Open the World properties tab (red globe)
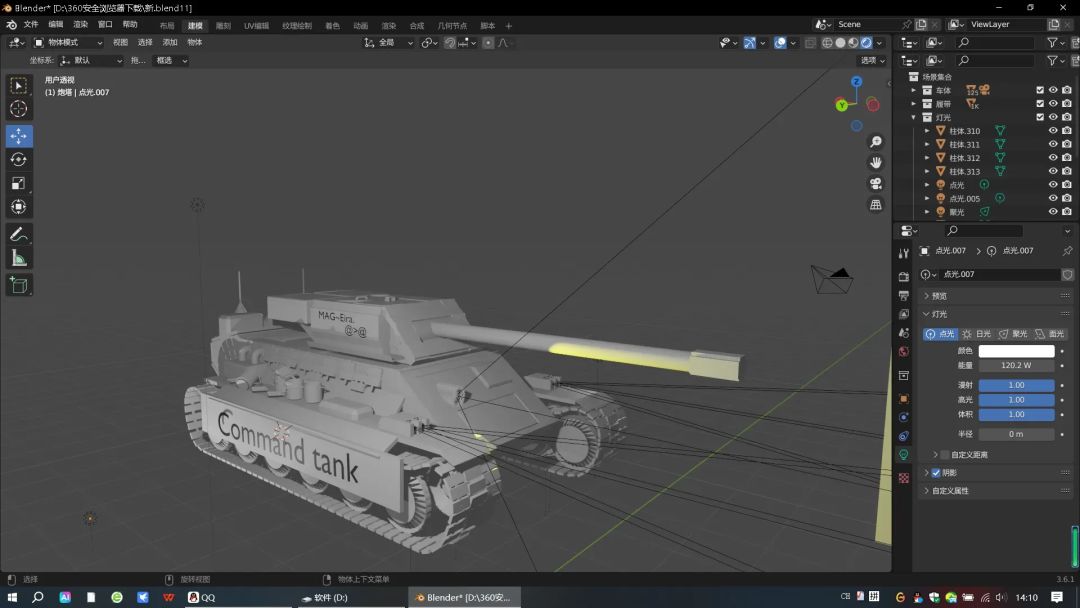 904,352
